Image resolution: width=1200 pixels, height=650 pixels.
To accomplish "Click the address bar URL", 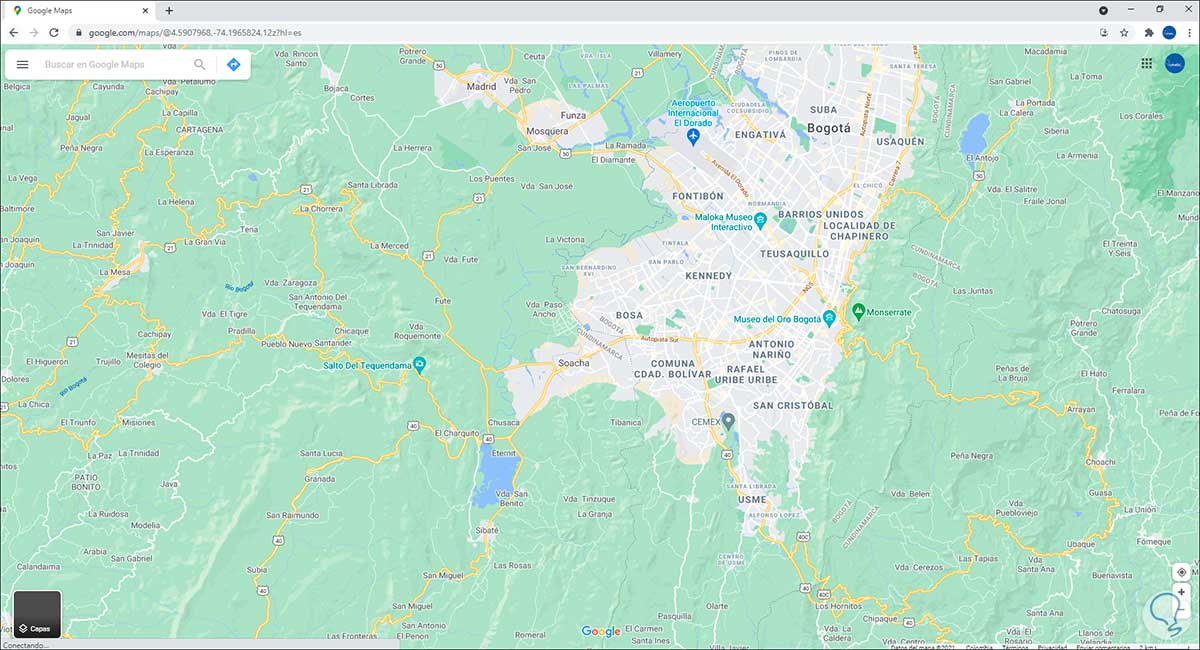I will (x=195, y=32).
